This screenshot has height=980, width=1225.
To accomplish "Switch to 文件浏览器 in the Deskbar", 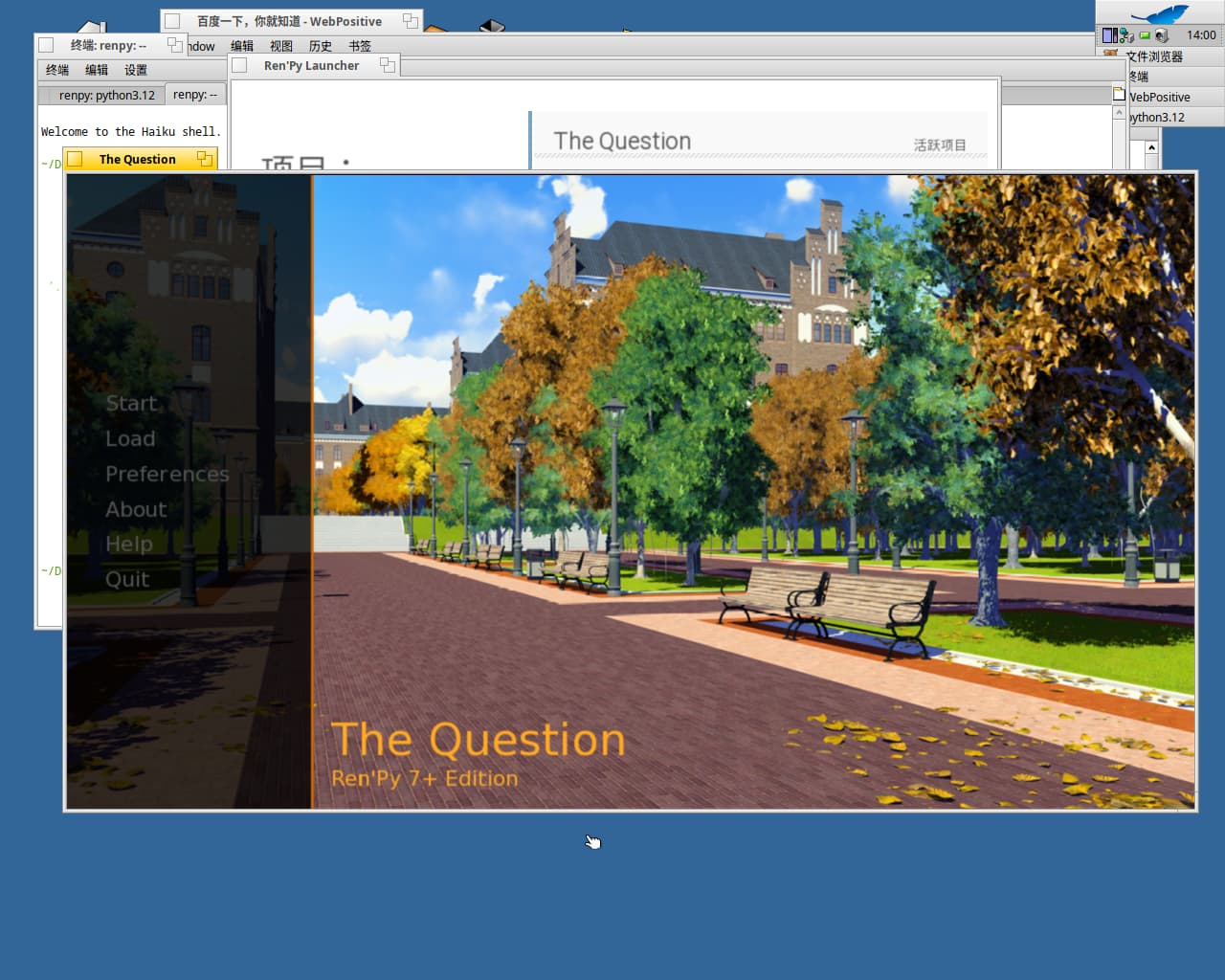I will pos(1160,56).
